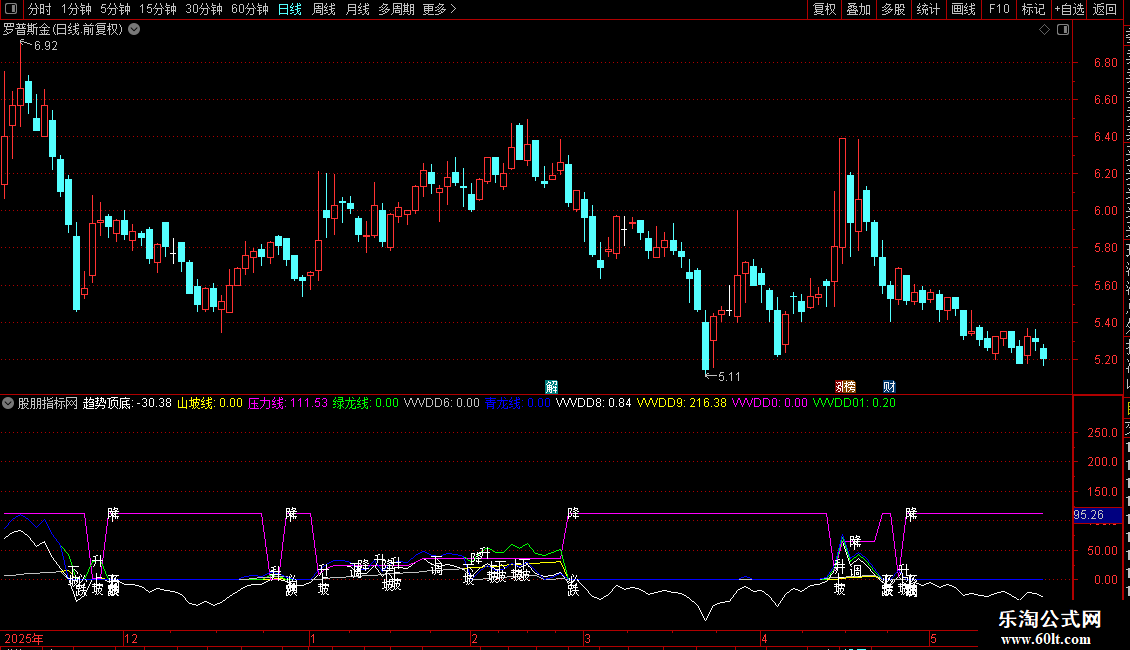This screenshot has width=1130, height=650.
Task: Switch to 周线 weekly chart
Action: point(324,9)
